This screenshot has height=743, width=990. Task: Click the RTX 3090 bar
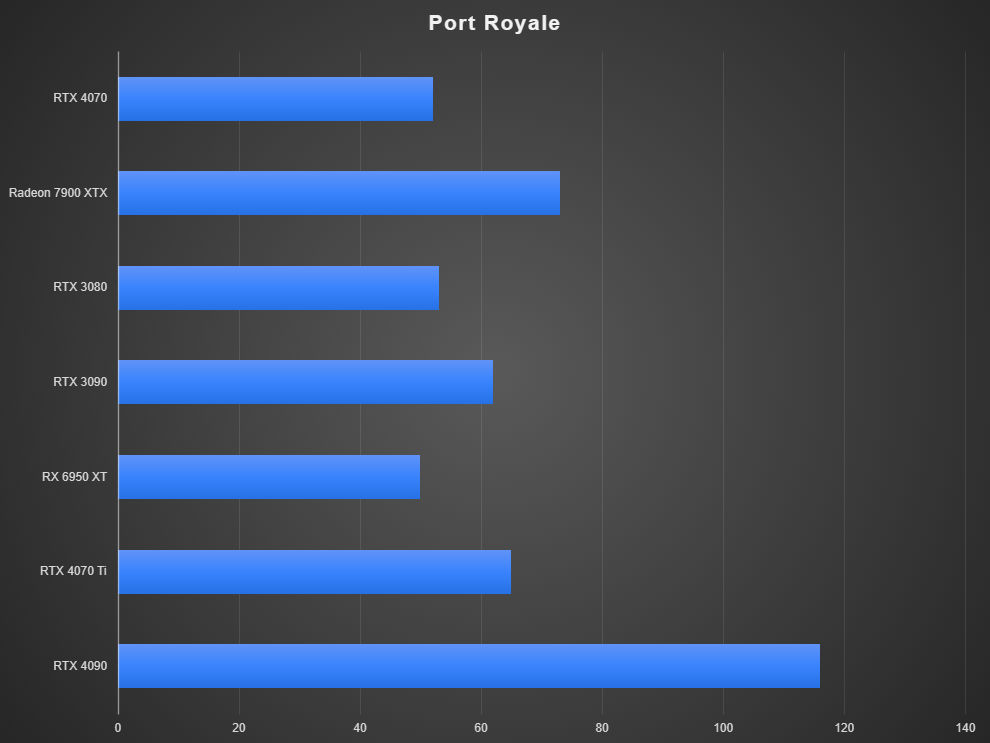(x=306, y=382)
